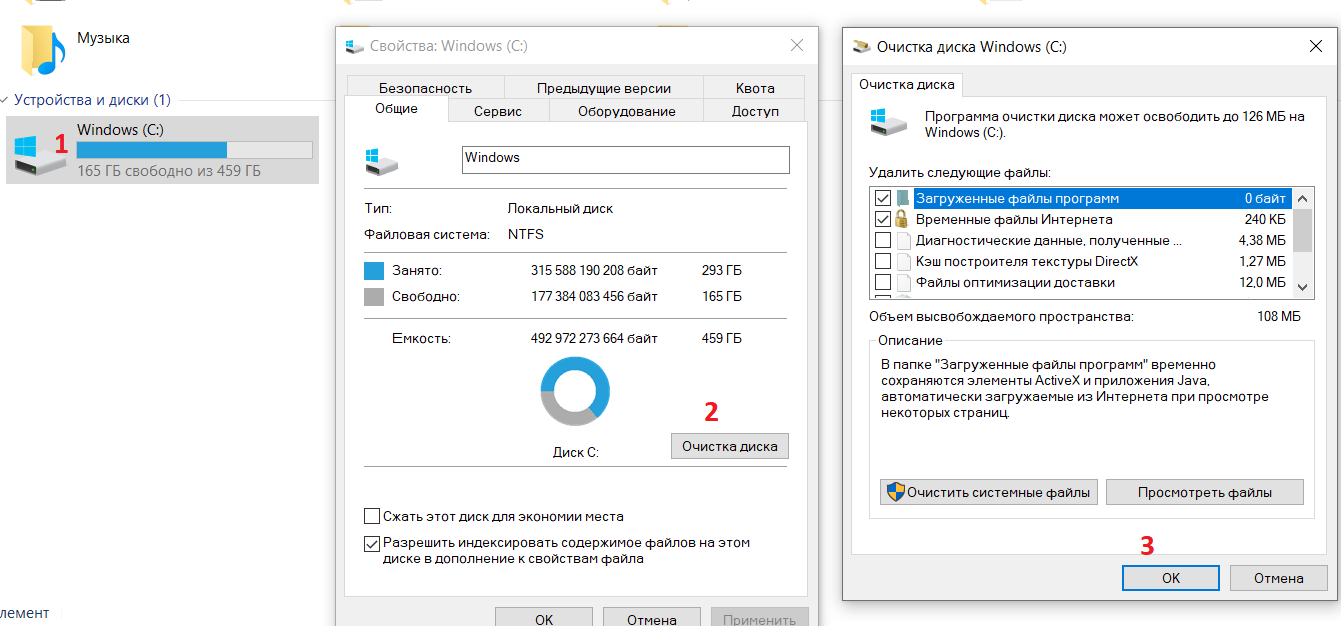Open the Предыдущие версии tab
The image size is (1341, 626).
(x=604, y=88)
